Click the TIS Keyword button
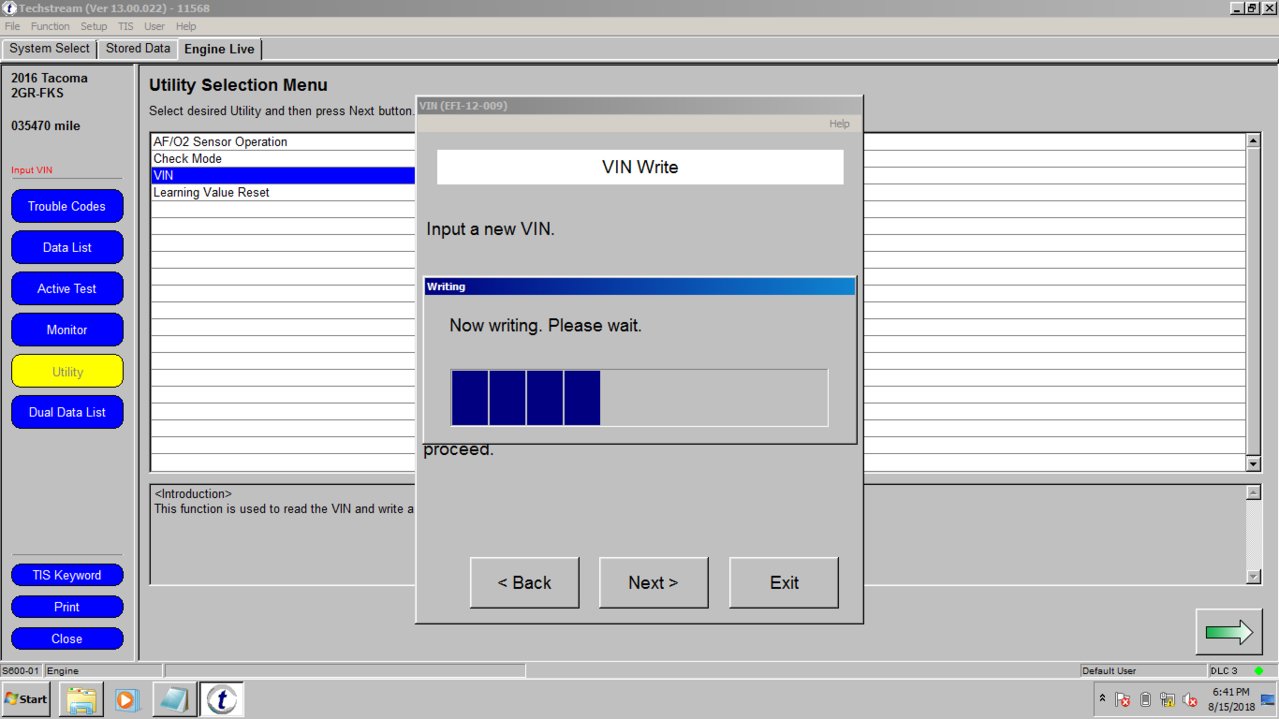The width and height of the screenshot is (1279, 719). pyautogui.click(x=67, y=575)
